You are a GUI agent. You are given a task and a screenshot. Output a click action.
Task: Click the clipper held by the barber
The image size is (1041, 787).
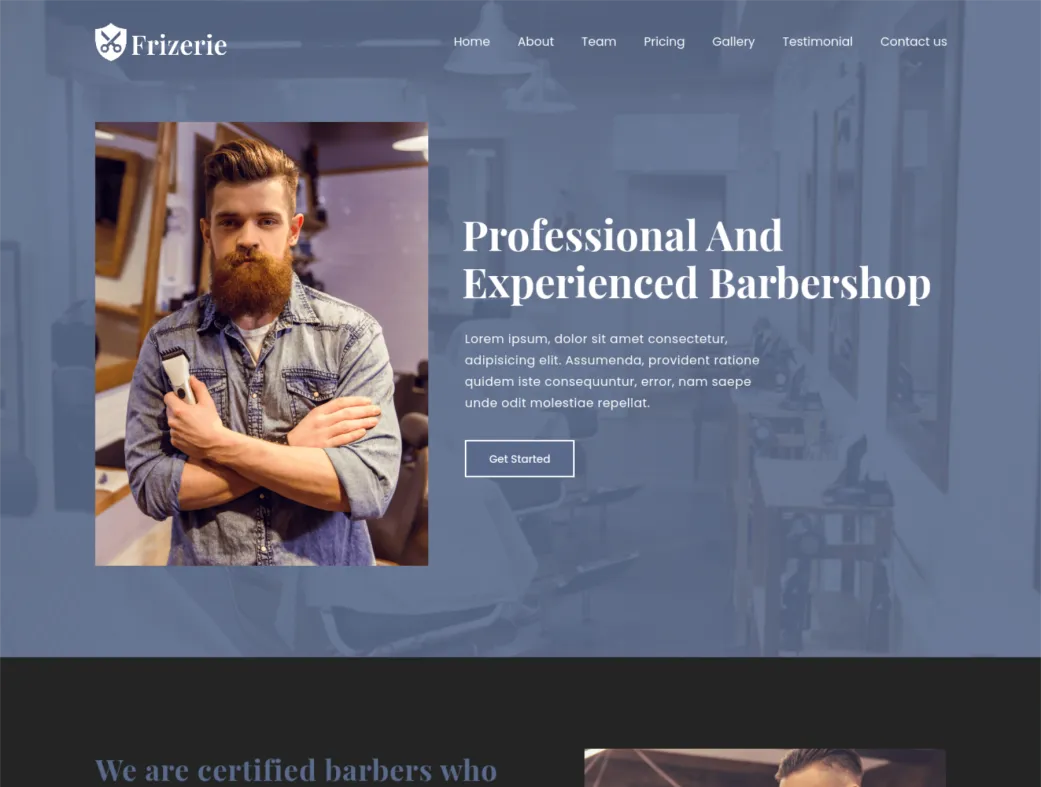point(179,374)
